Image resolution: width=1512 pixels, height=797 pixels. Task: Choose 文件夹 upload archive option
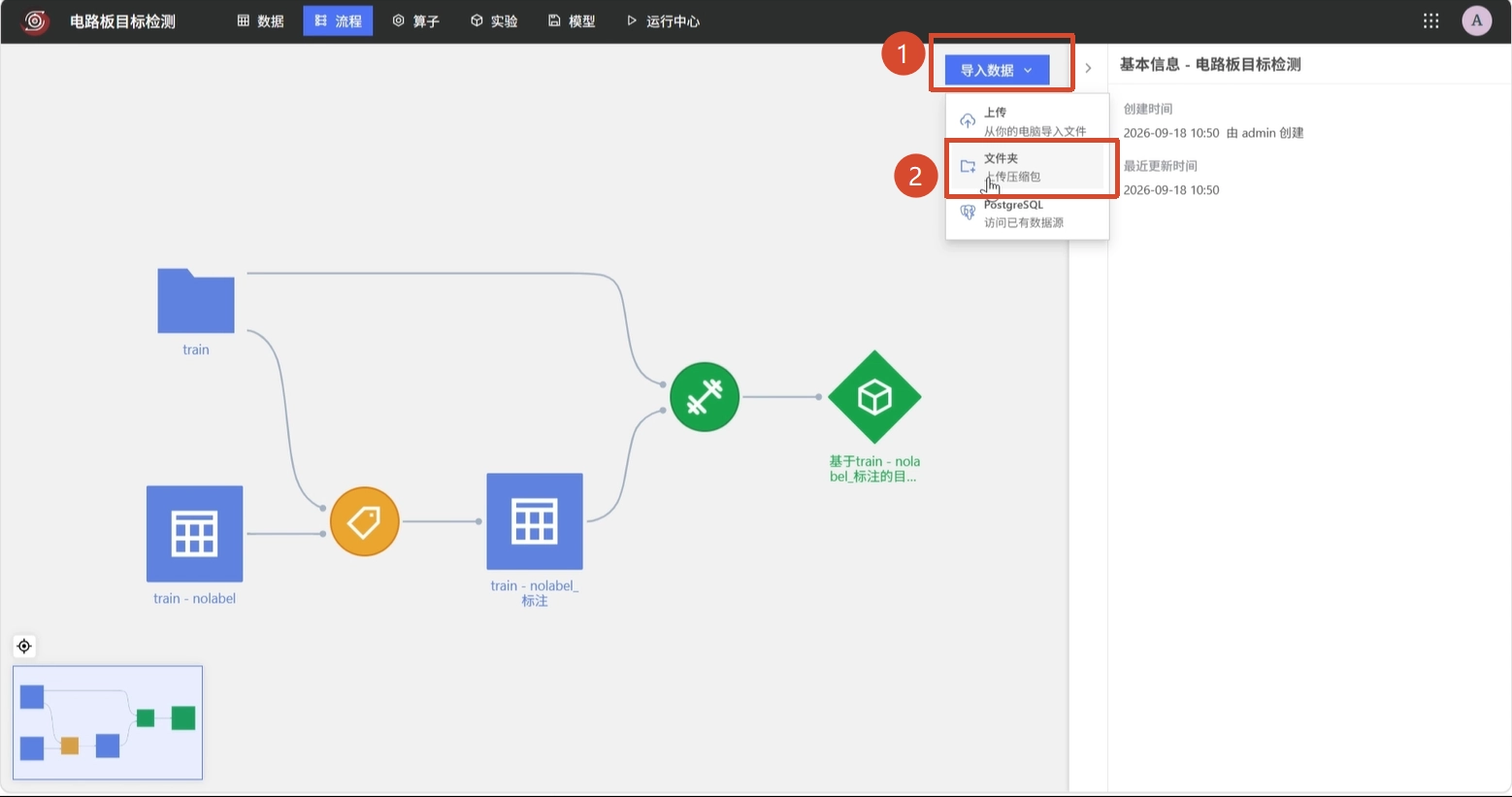[1027, 167]
